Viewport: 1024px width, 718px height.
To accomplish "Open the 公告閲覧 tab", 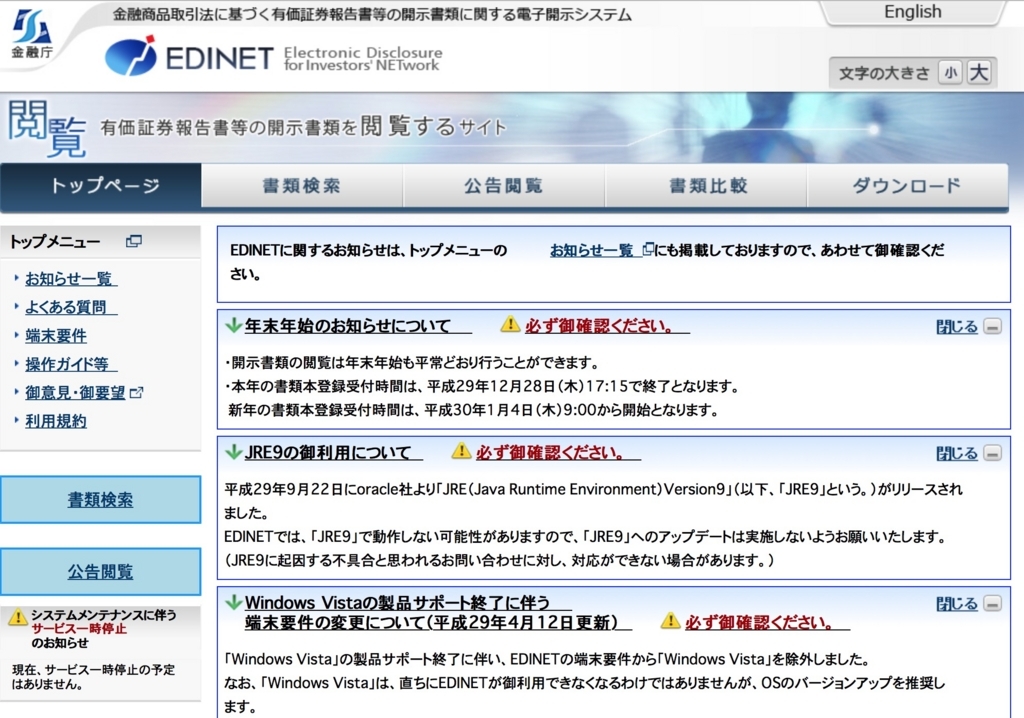I will (x=504, y=186).
